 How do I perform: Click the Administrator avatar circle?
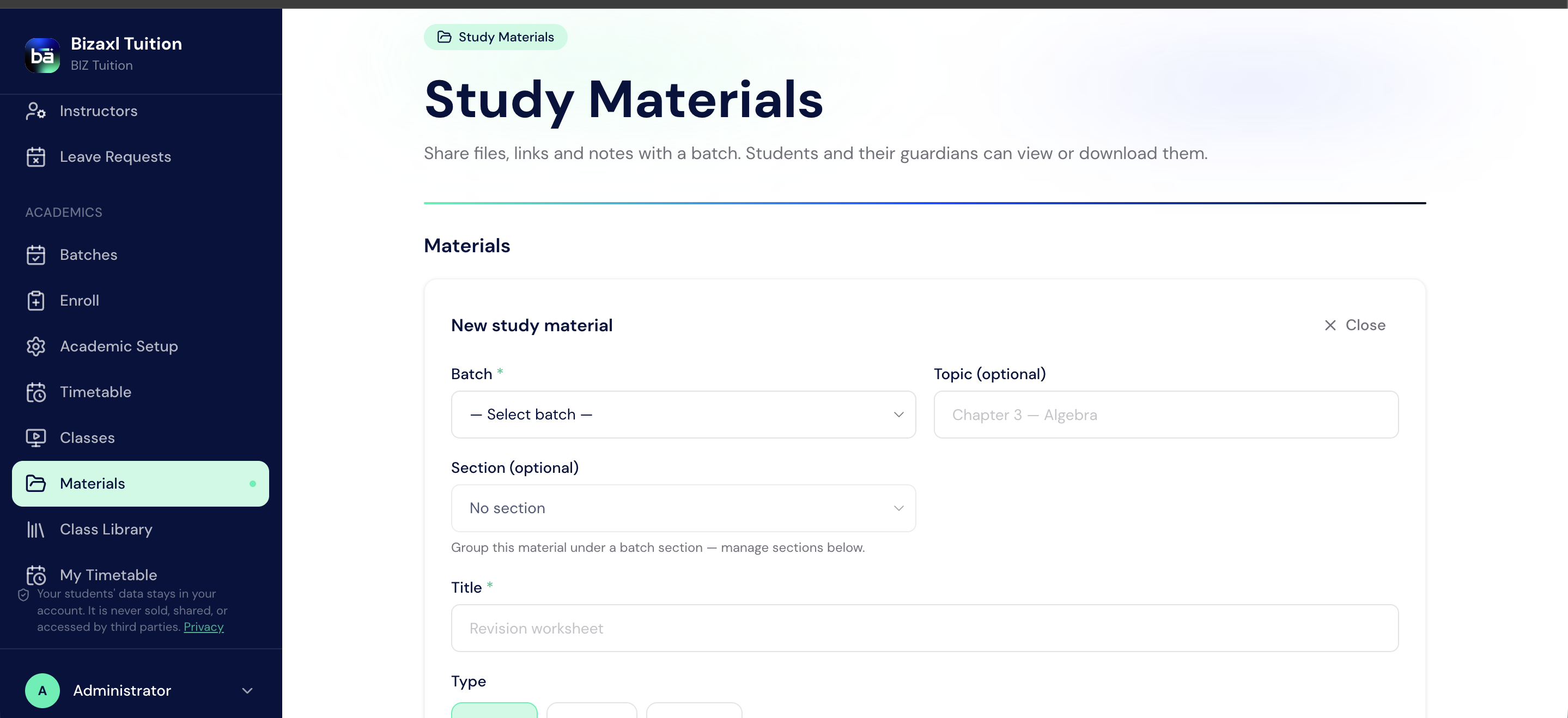[x=42, y=690]
